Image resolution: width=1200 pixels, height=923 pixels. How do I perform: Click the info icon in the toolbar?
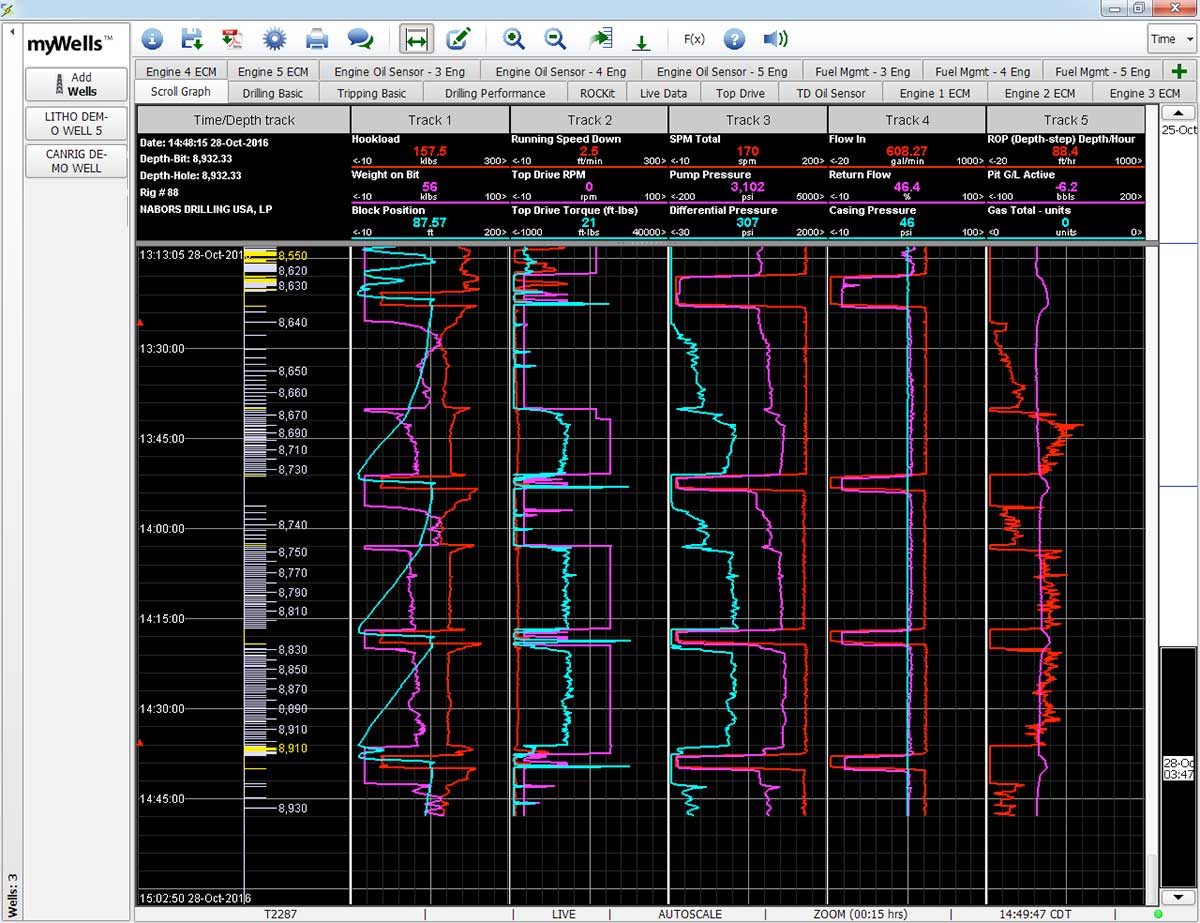tap(152, 39)
